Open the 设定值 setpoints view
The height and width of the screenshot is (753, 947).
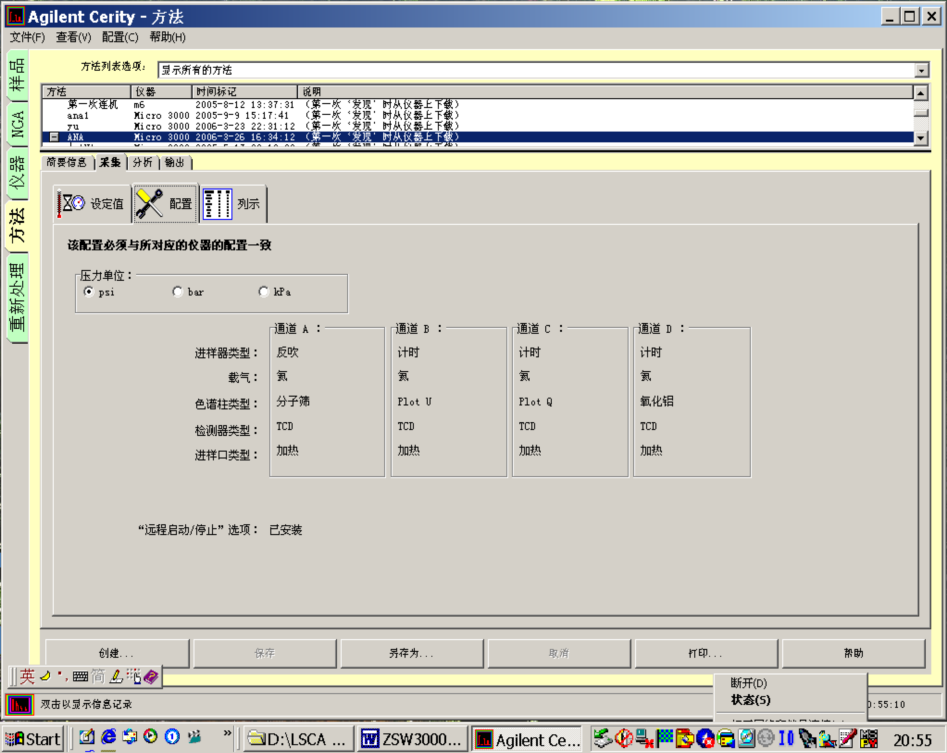[91, 203]
